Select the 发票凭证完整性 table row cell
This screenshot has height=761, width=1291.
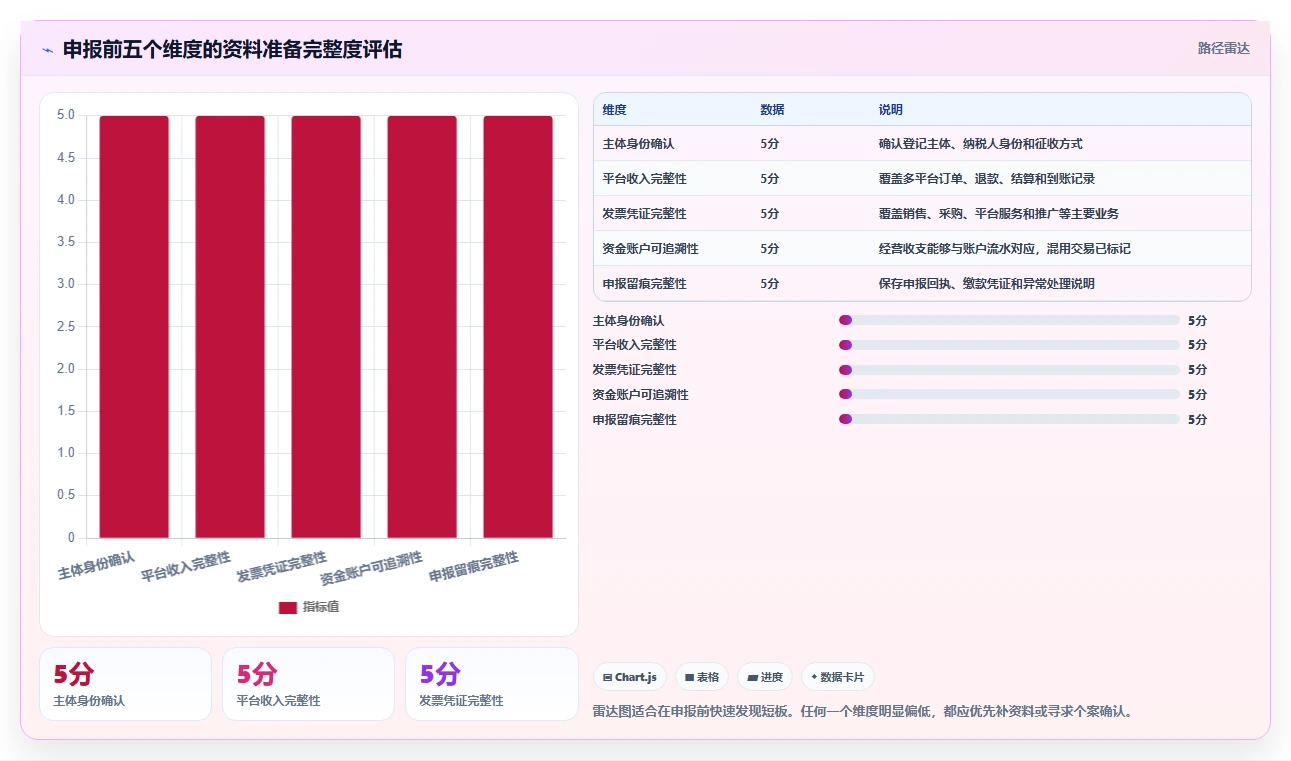click(645, 214)
